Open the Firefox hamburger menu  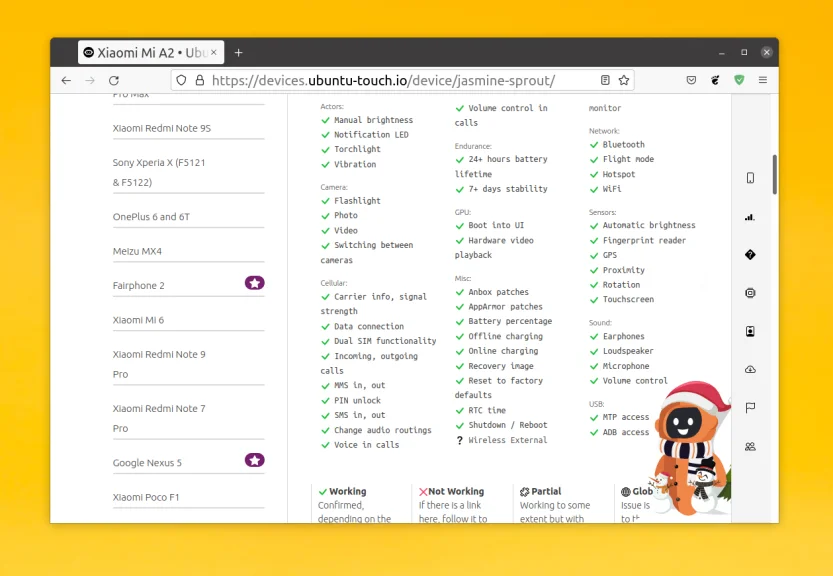(763, 80)
